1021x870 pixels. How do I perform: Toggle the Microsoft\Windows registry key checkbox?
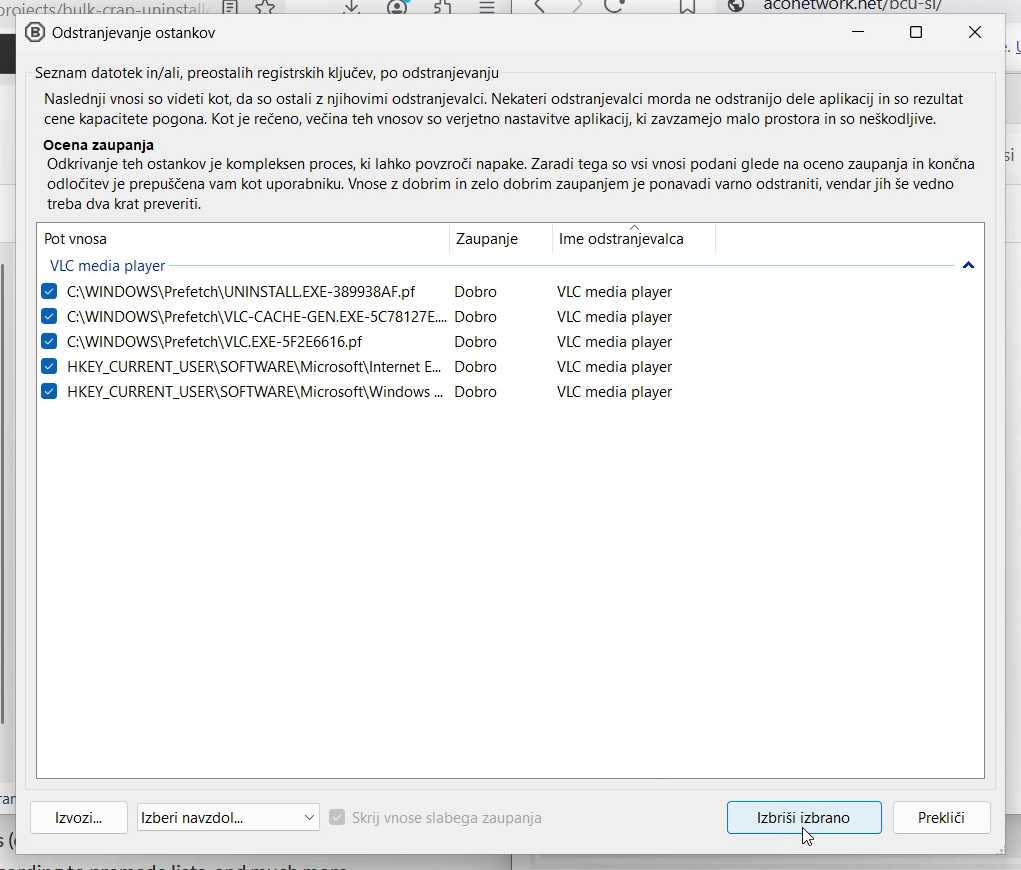[49, 392]
